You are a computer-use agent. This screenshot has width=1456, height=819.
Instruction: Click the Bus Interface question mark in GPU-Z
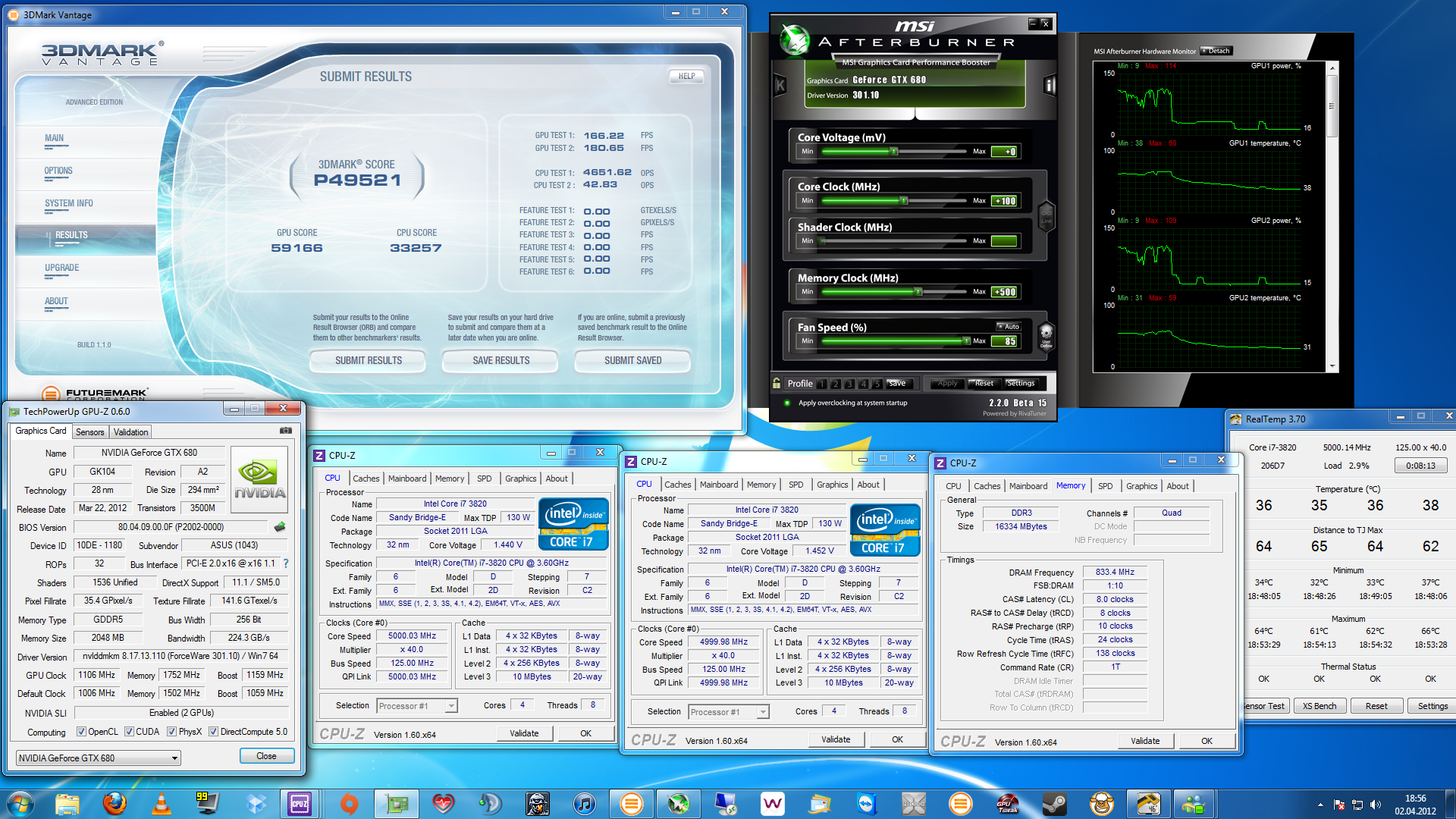pyautogui.click(x=286, y=563)
